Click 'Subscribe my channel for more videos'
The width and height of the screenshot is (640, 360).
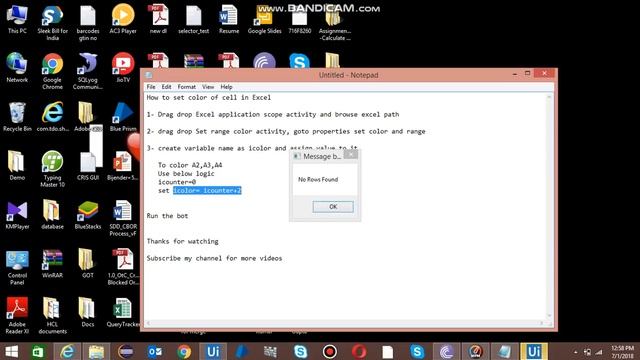pyautogui.click(x=214, y=258)
